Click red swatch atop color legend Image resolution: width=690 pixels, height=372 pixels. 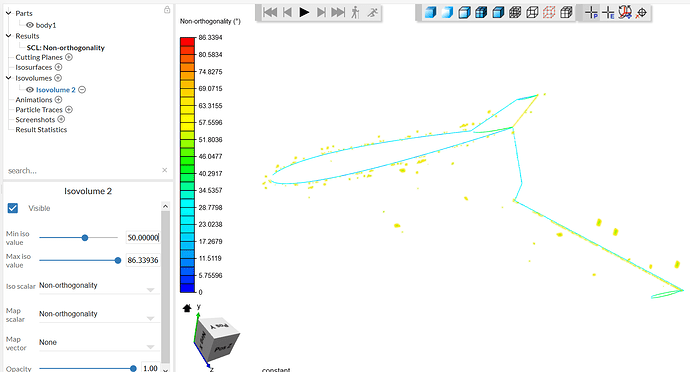(x=187, y=42)
